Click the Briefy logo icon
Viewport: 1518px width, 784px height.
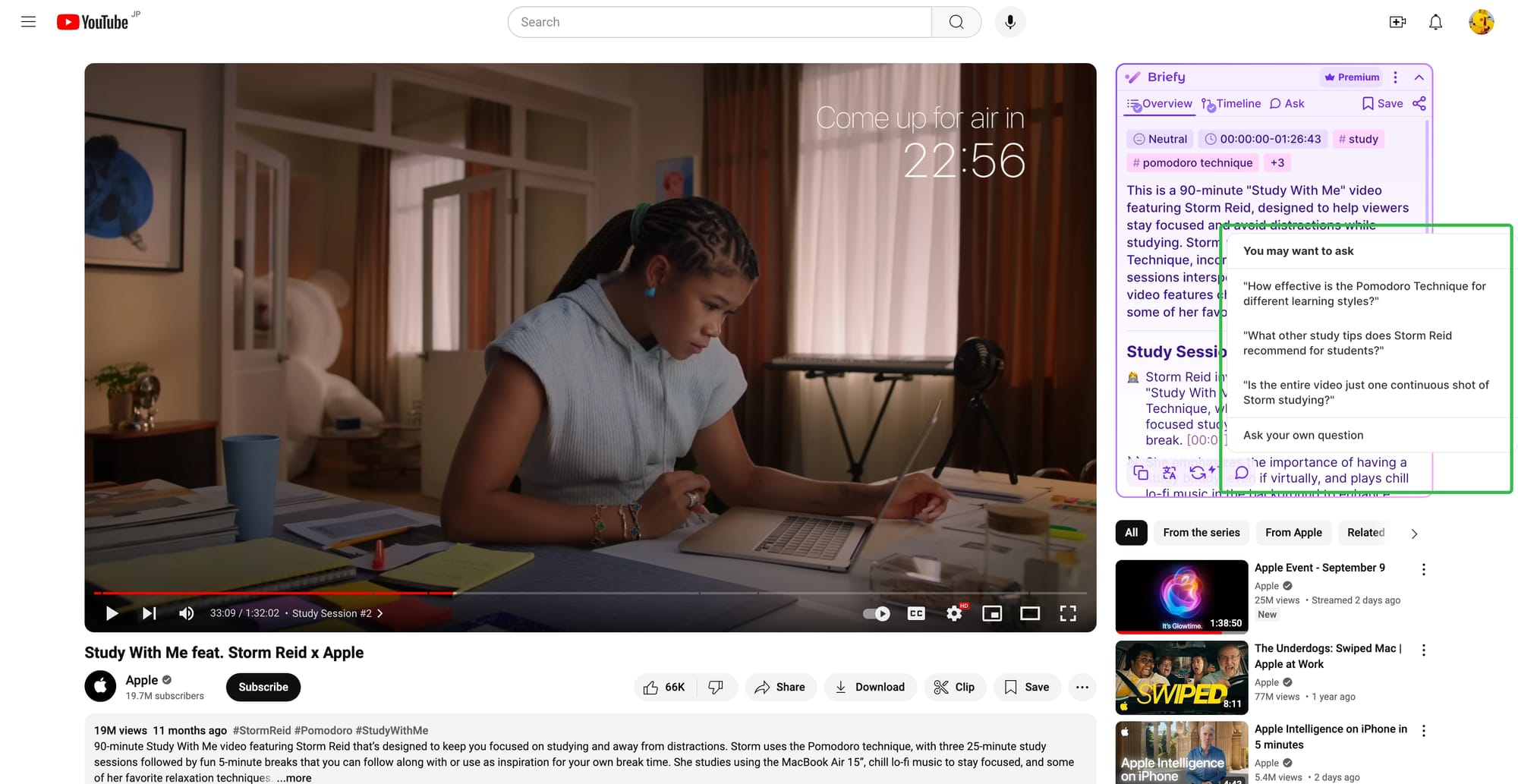point(1133,77)
